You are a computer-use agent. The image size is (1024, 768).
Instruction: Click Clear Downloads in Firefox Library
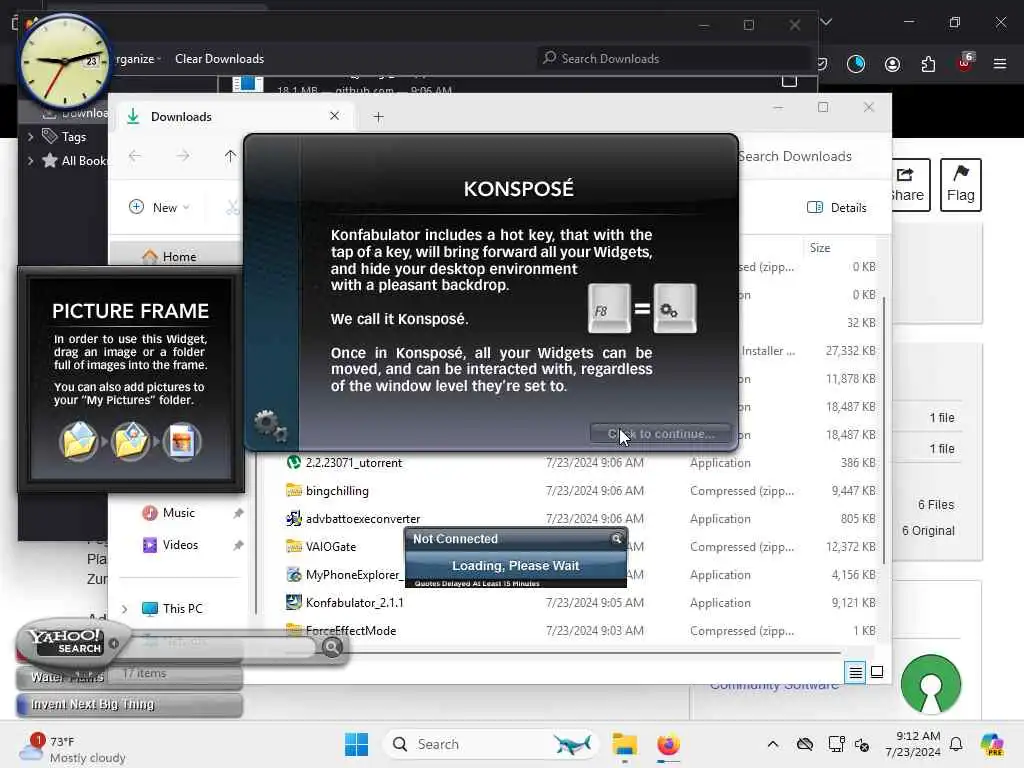click(219, 59)
